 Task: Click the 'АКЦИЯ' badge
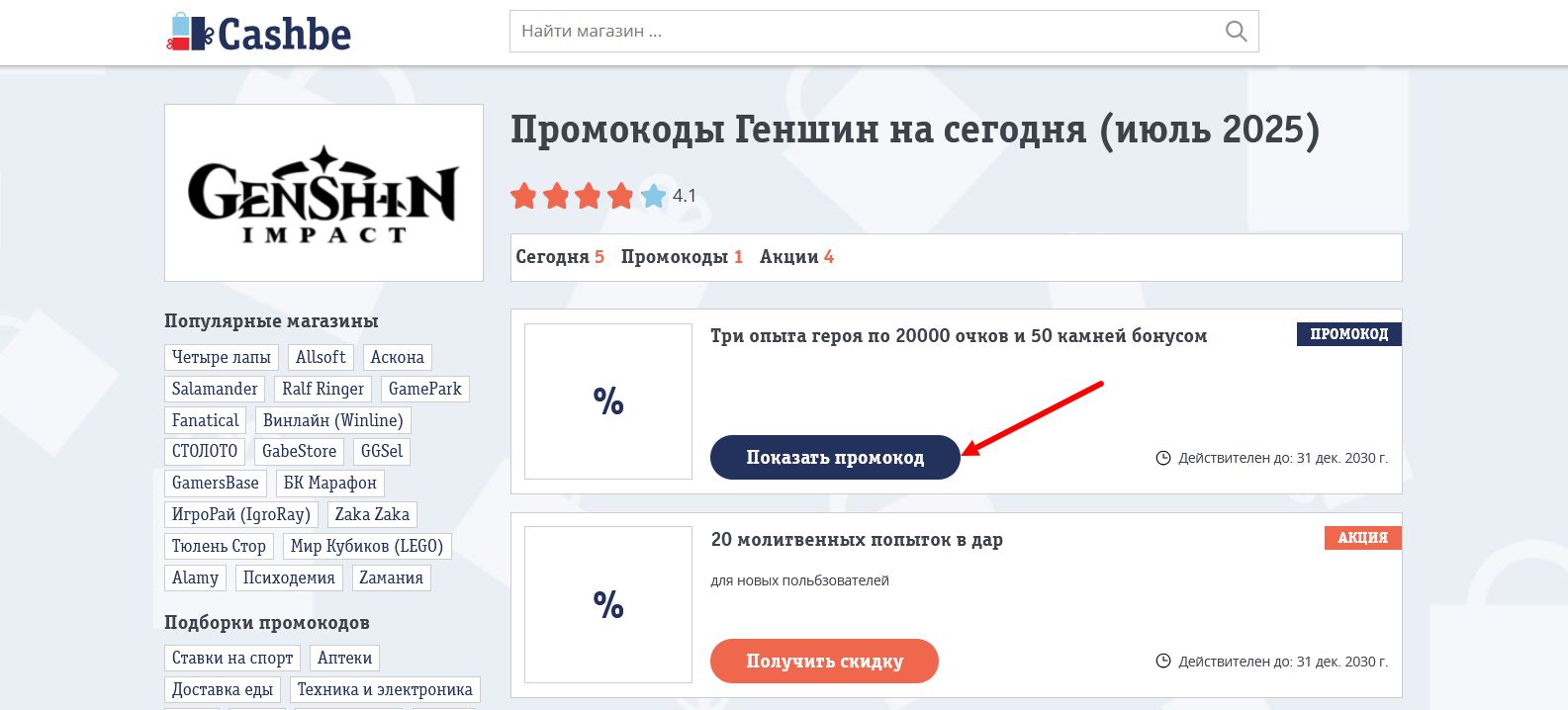click(1362, 538)
